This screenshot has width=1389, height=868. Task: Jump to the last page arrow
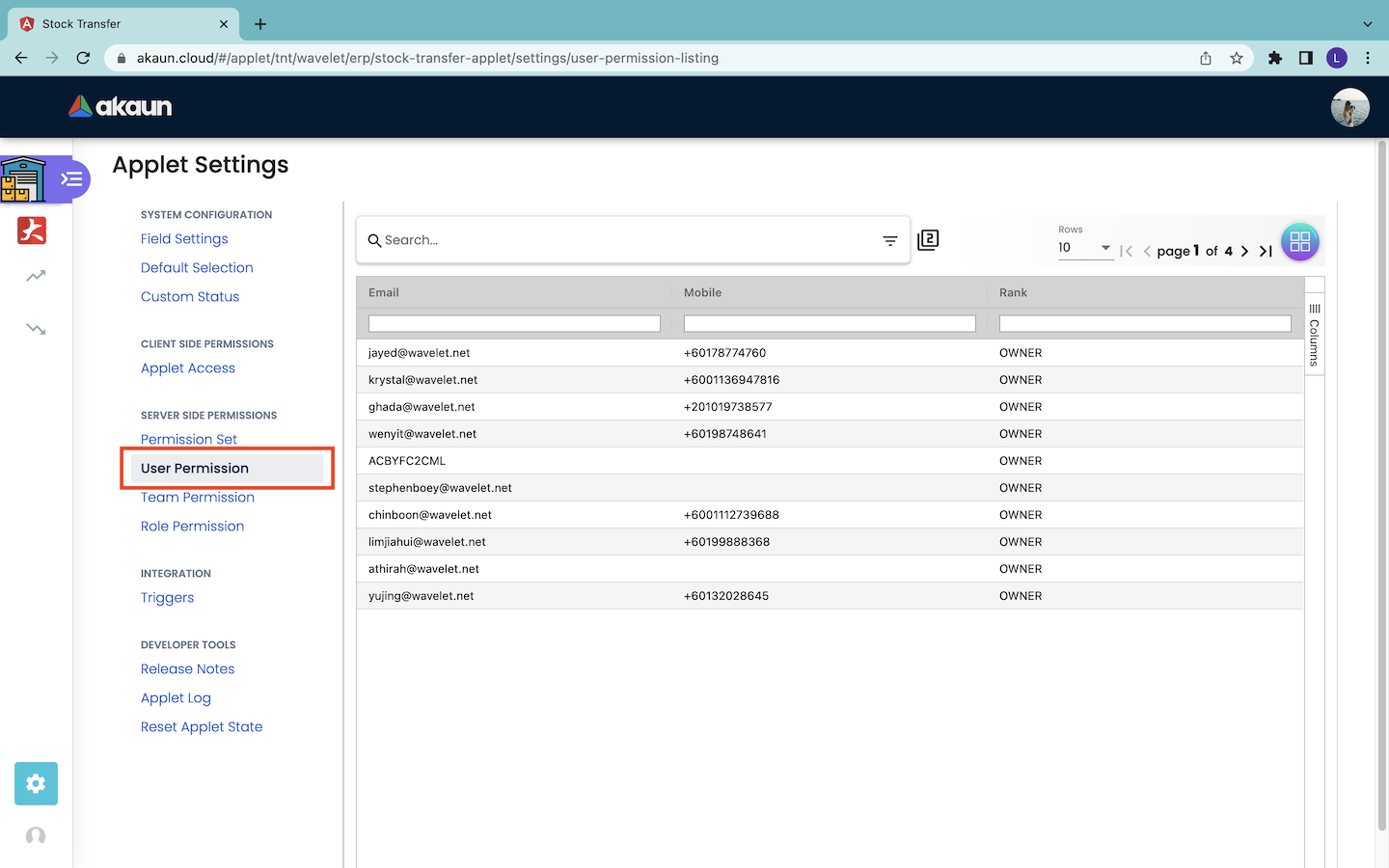[1266, 251]
